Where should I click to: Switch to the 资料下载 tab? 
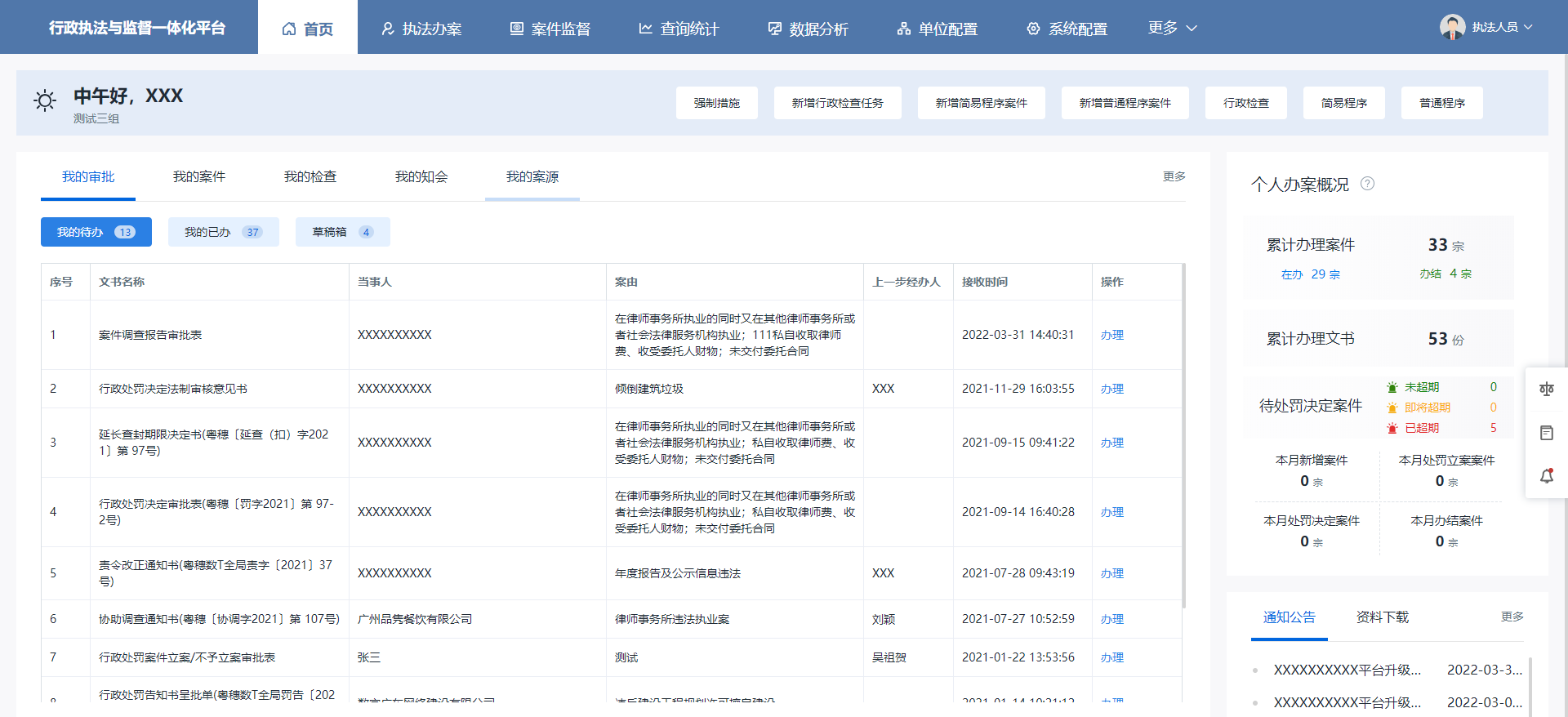[x=1382, y=617]
